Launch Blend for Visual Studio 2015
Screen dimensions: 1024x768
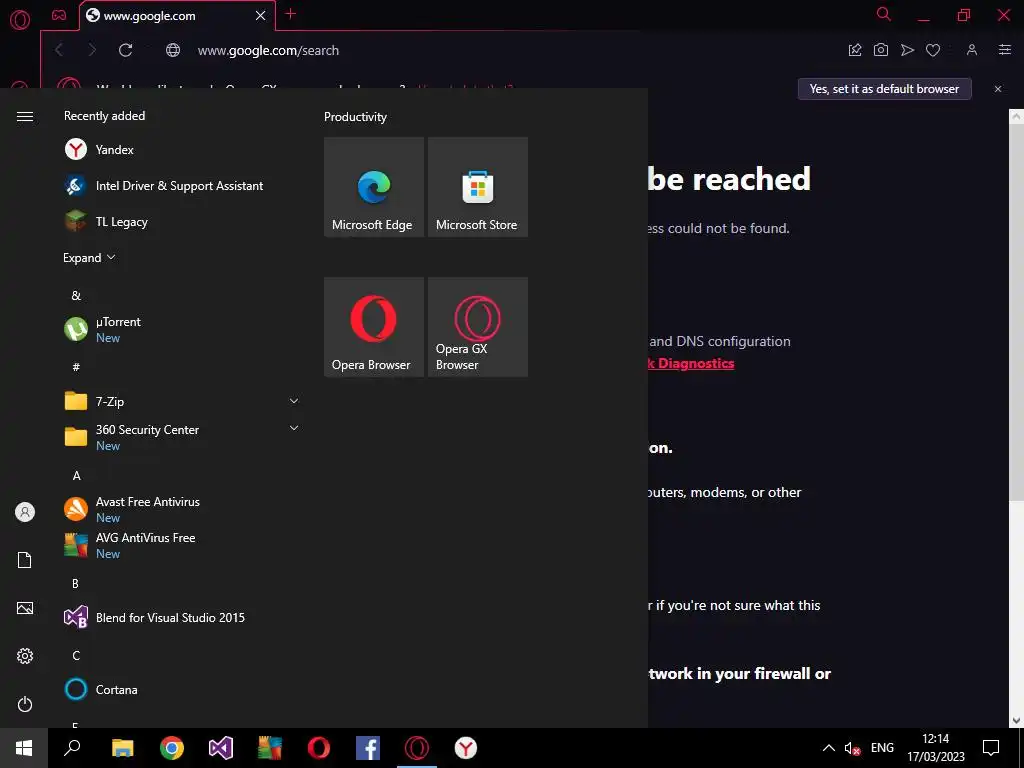point(182,617)
